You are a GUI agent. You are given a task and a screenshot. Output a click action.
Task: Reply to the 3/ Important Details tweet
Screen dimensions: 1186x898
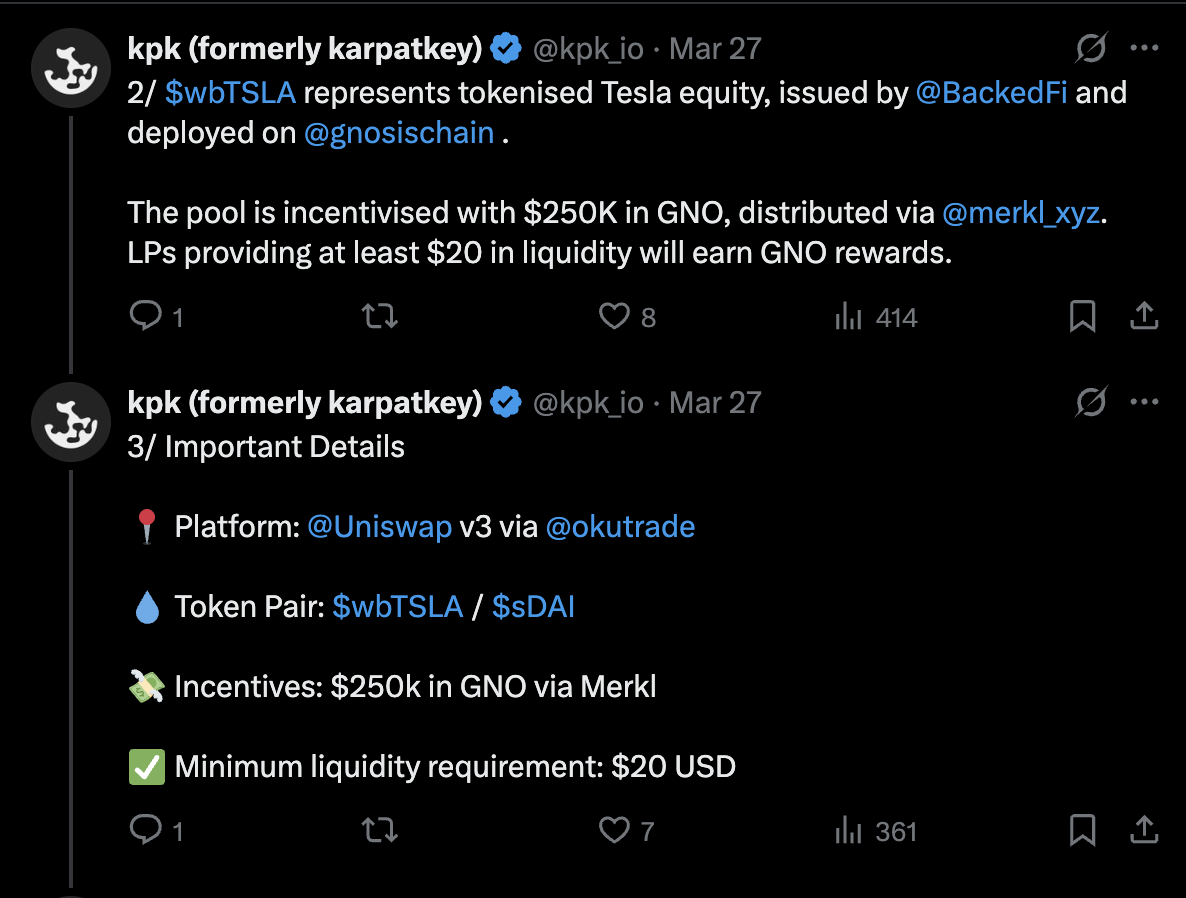[146, 830]
